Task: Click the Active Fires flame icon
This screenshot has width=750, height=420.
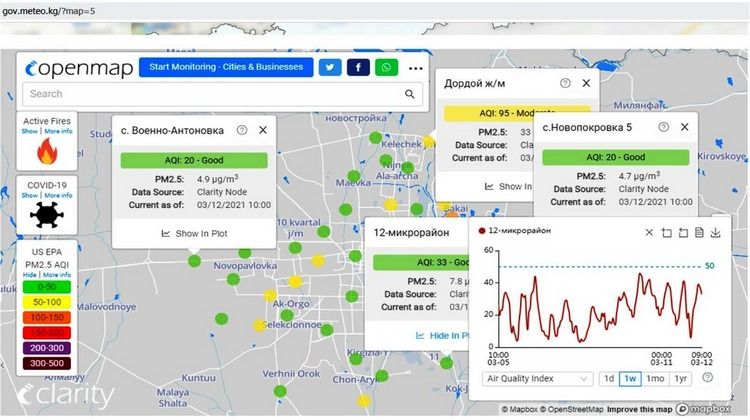Action: [47, 151]
